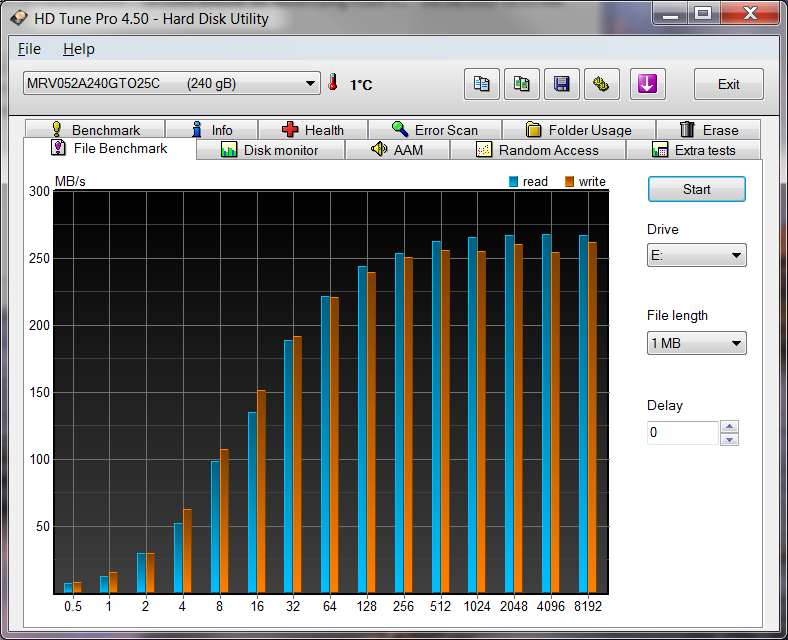This screenshot has height=640, width=788.
Task: Click the purple down arrow tray icon
Action: [648, 84]
